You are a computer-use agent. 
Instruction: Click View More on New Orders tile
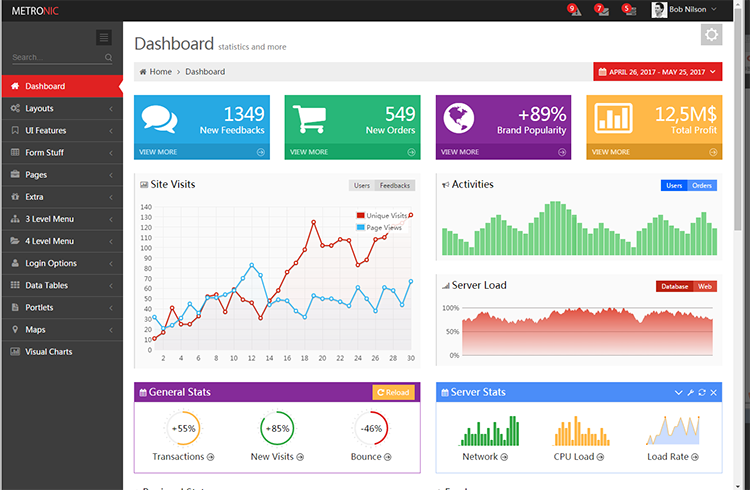coord(352,152)
